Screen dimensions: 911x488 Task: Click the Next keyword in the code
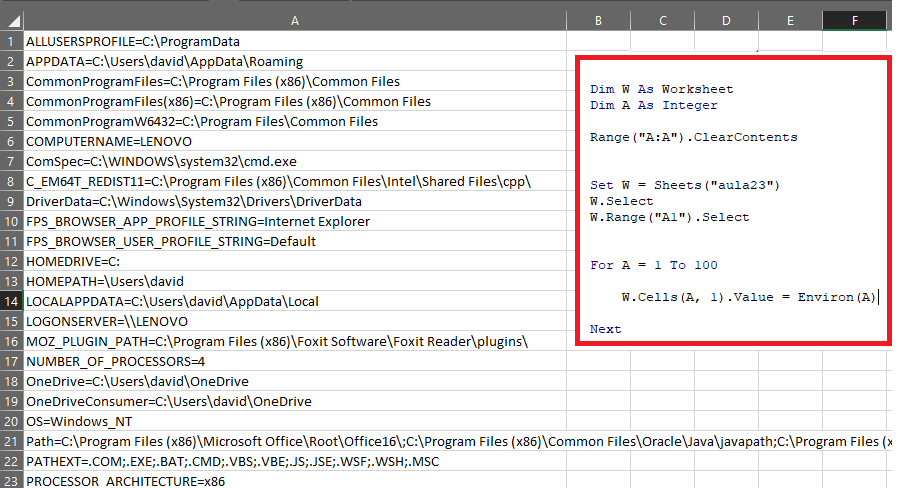pos(605,329)
